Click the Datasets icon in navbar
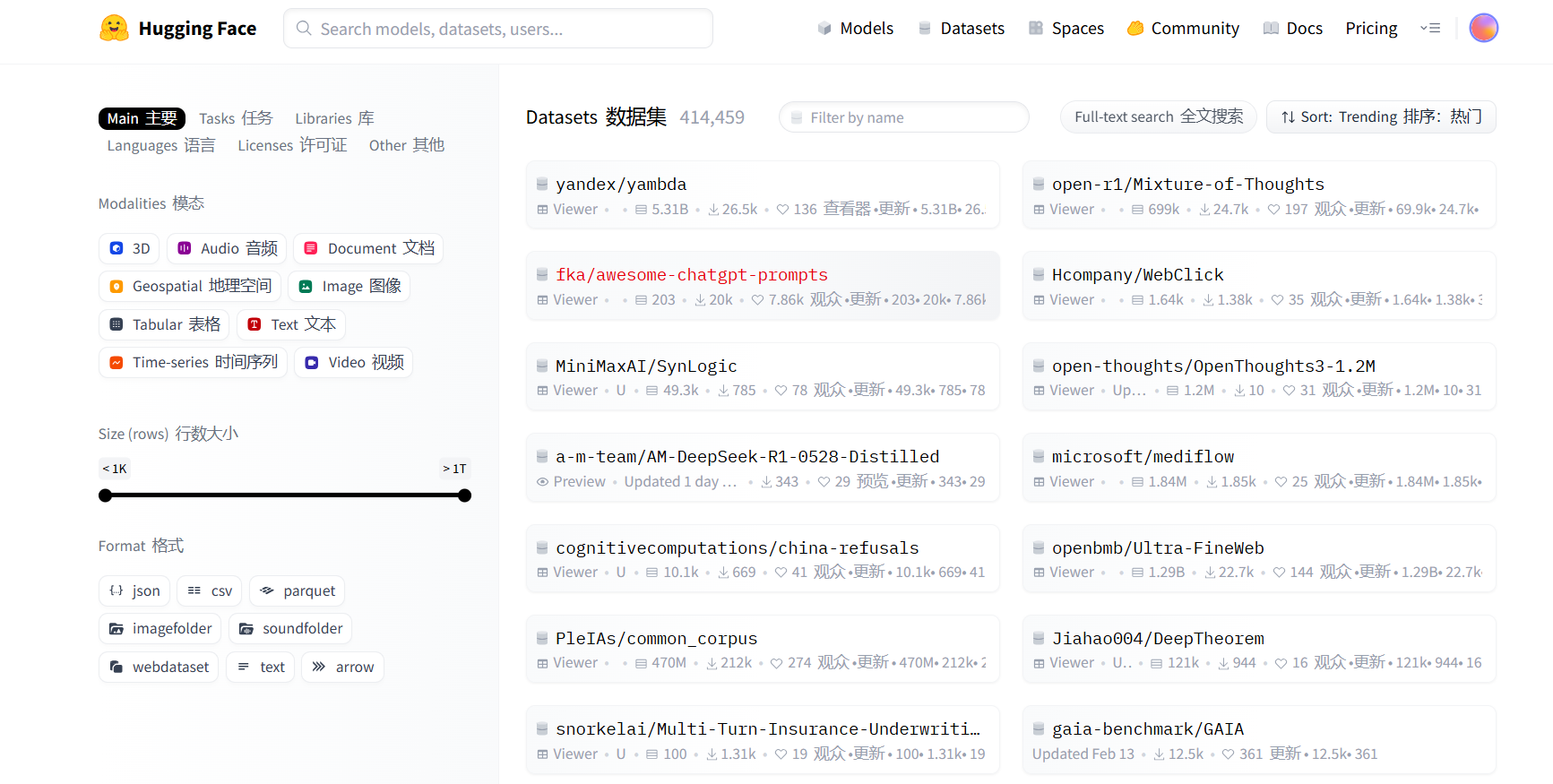This screenshot has width=1553, height=784. tap(925, 29)
